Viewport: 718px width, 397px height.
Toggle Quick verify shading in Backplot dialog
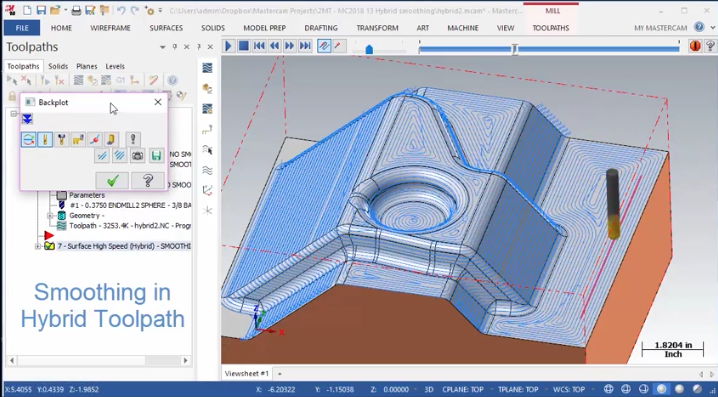(x=111, y=140)
